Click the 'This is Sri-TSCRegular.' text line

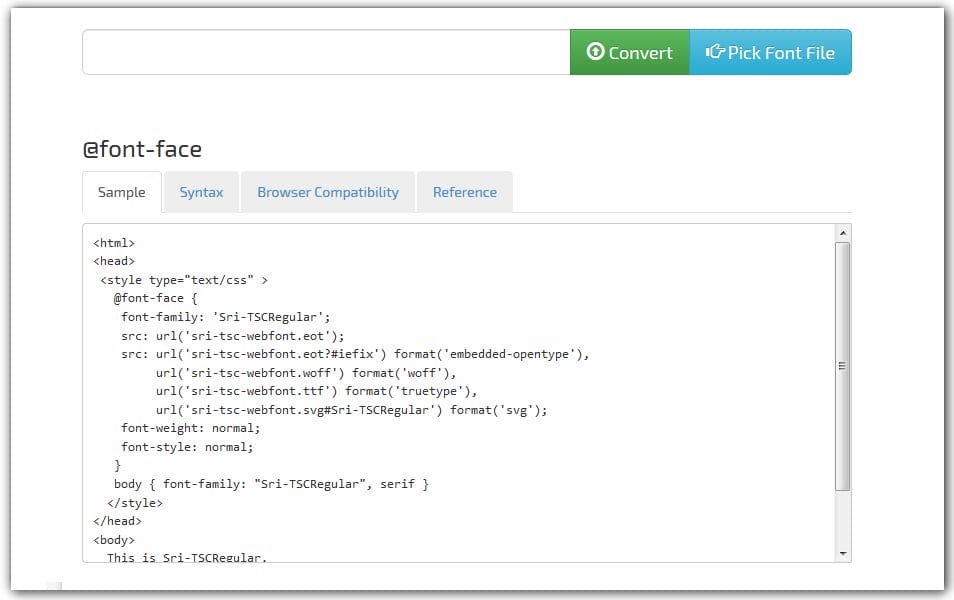click(187, 557)
